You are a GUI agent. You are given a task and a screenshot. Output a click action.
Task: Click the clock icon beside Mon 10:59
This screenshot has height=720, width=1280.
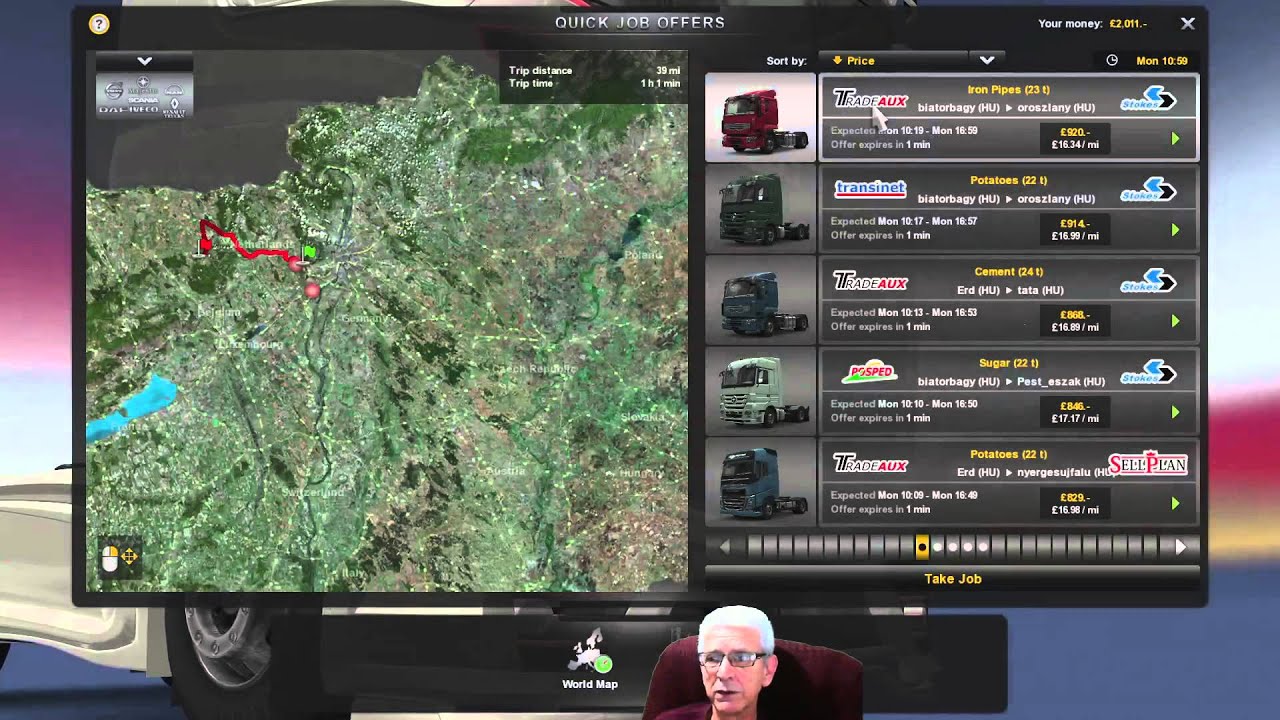1112,61
